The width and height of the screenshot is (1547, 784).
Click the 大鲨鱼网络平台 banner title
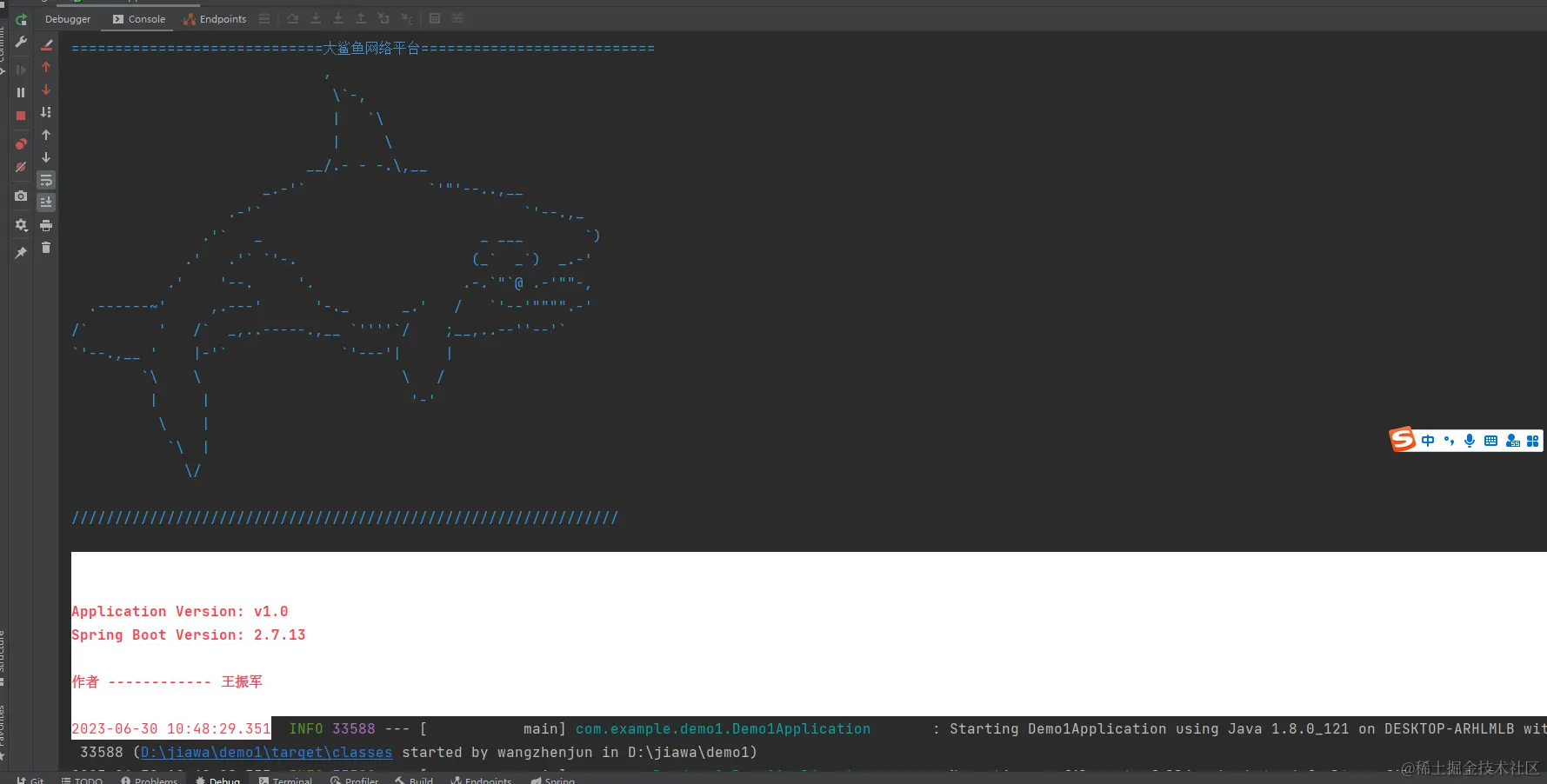click(x=371, y=48)
